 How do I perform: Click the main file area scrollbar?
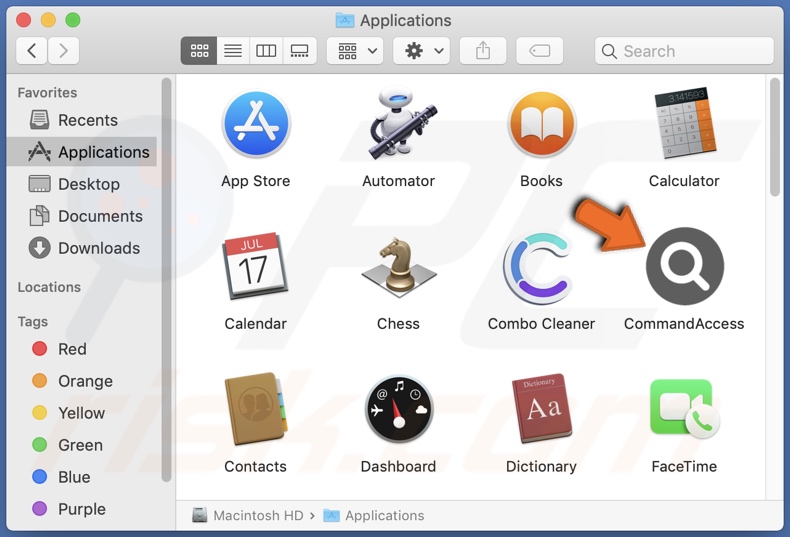tap(775, 137)
